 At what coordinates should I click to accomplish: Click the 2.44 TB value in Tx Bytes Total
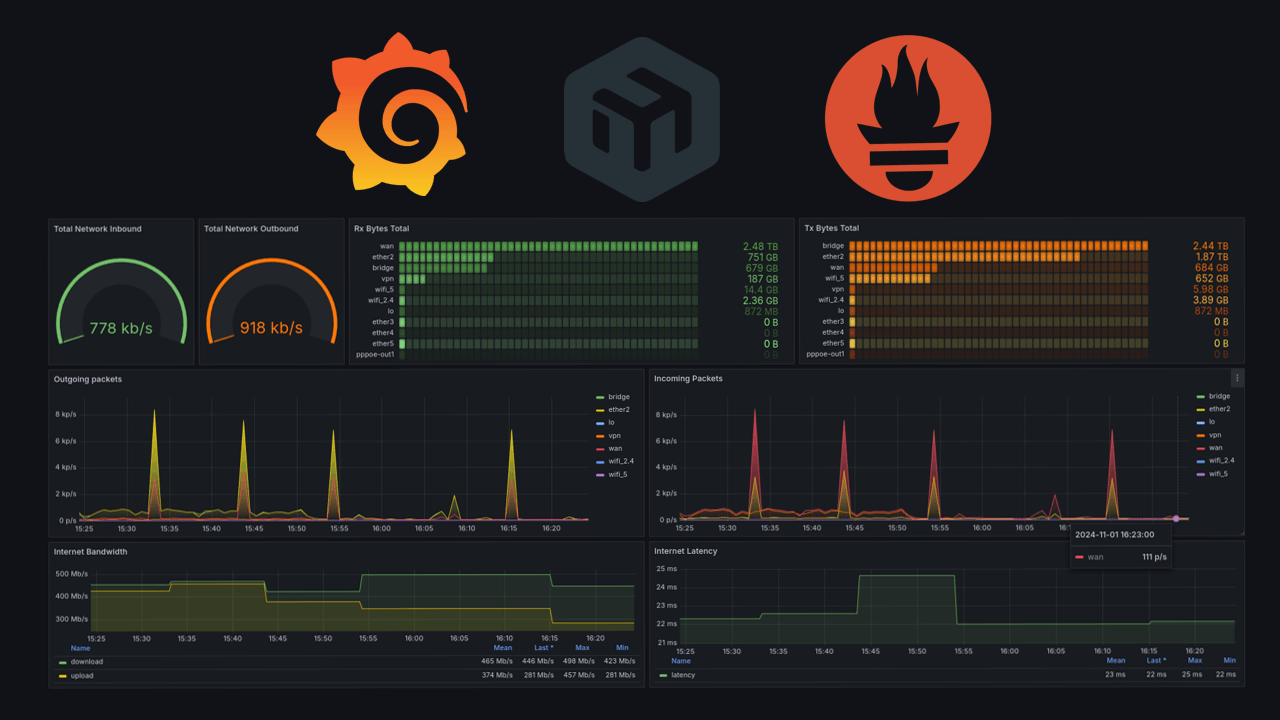(x=1211, y=246)
